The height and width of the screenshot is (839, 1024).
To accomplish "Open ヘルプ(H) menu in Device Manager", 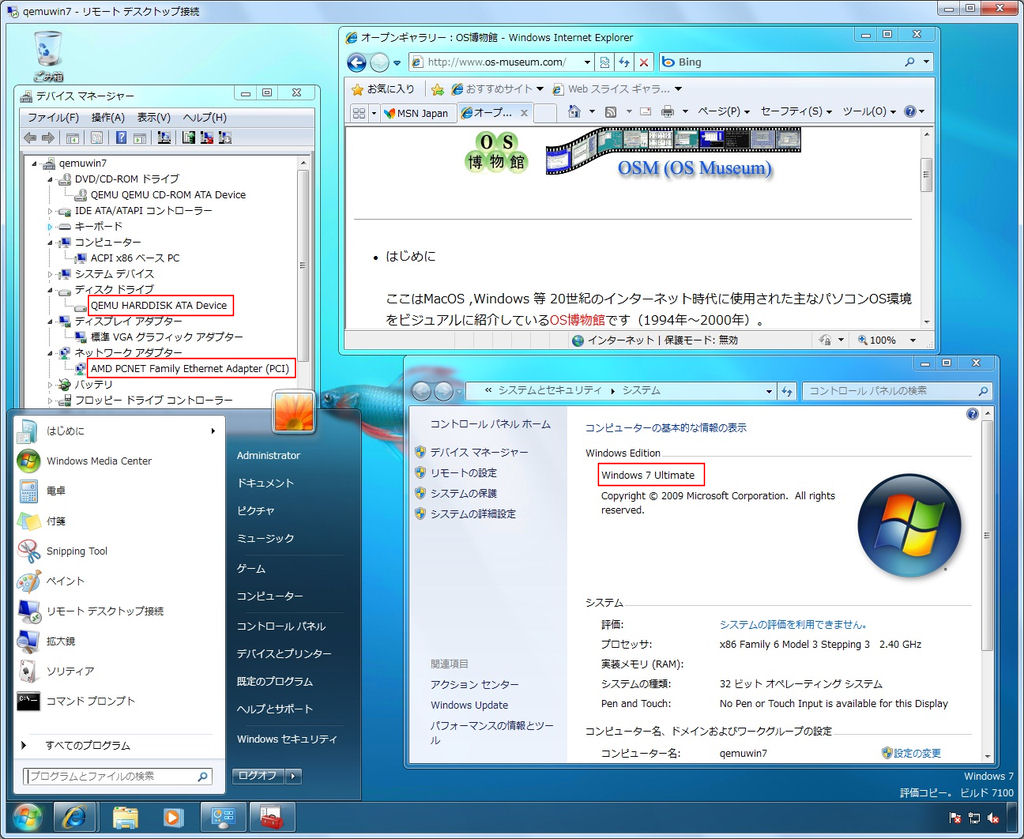I will click(x=204, y=118).
